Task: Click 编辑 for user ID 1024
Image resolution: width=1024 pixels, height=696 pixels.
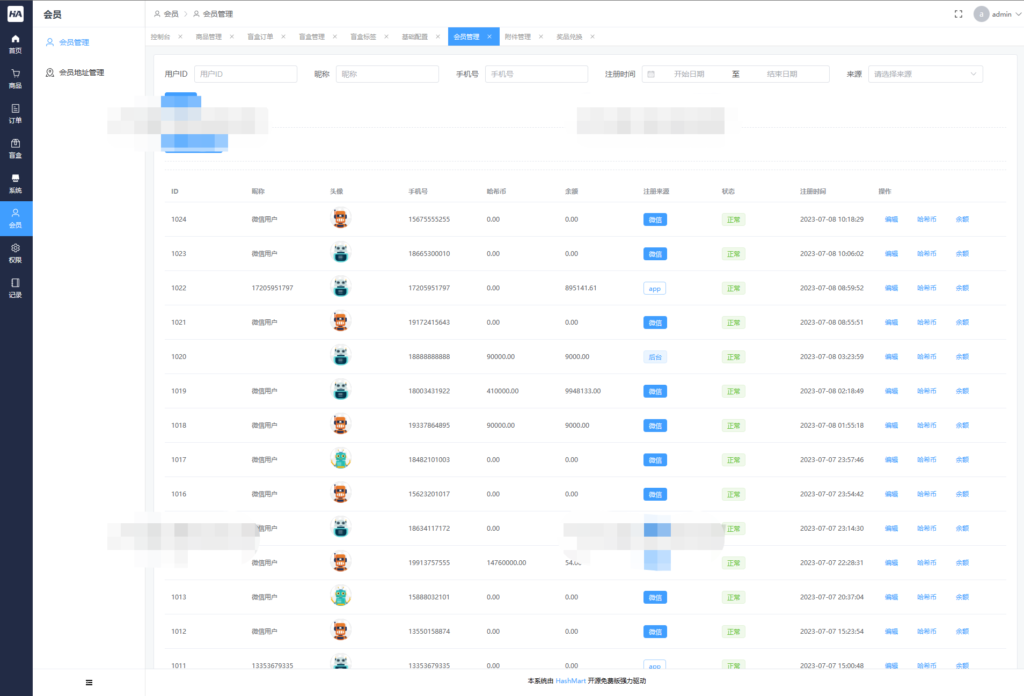Action: tap(893, 218)
